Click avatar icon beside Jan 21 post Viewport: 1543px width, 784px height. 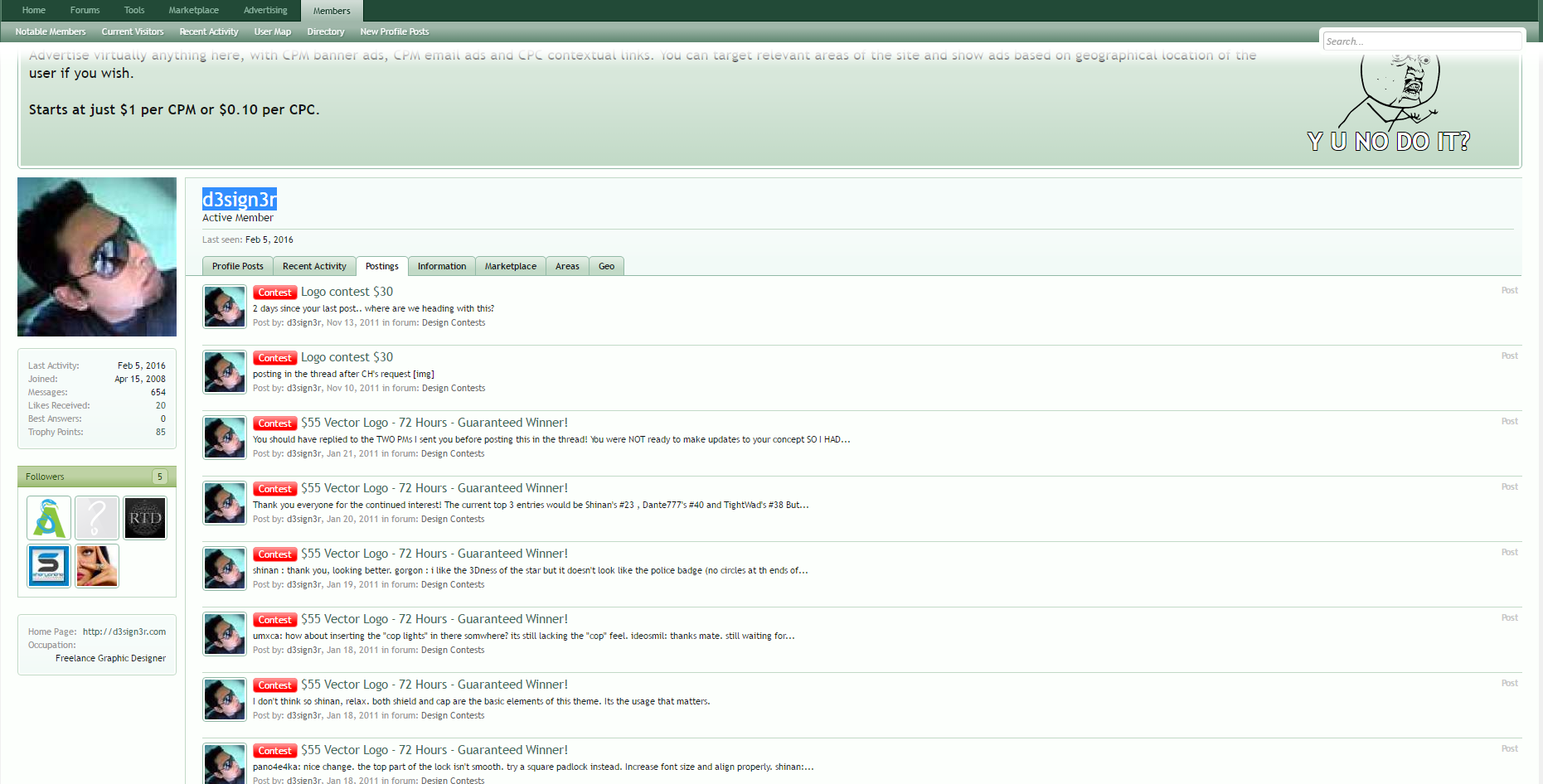point(225,438)
